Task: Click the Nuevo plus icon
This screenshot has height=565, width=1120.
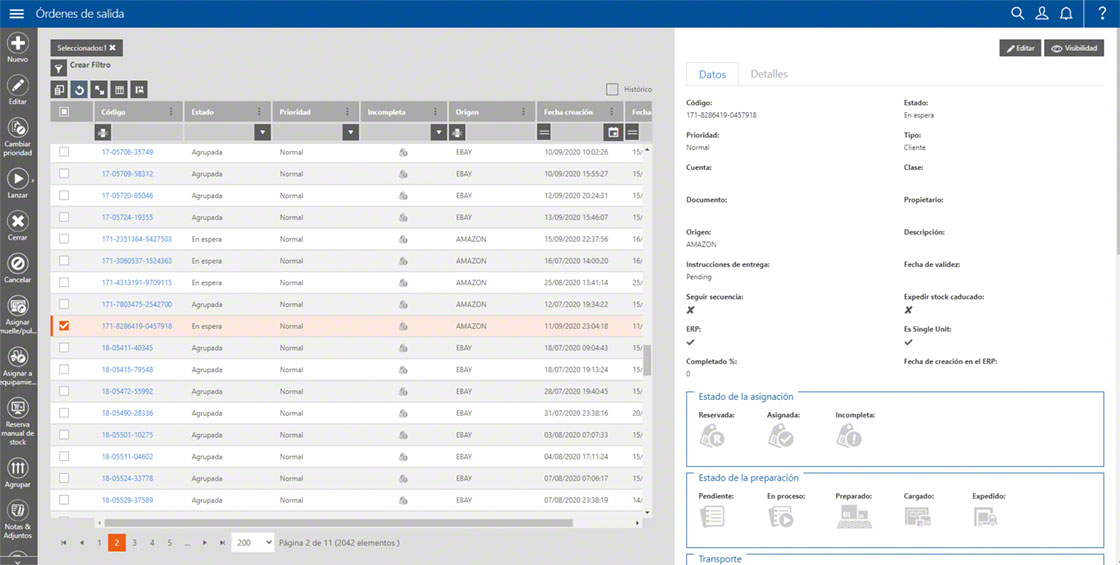Action: click(x=17, y=44)
